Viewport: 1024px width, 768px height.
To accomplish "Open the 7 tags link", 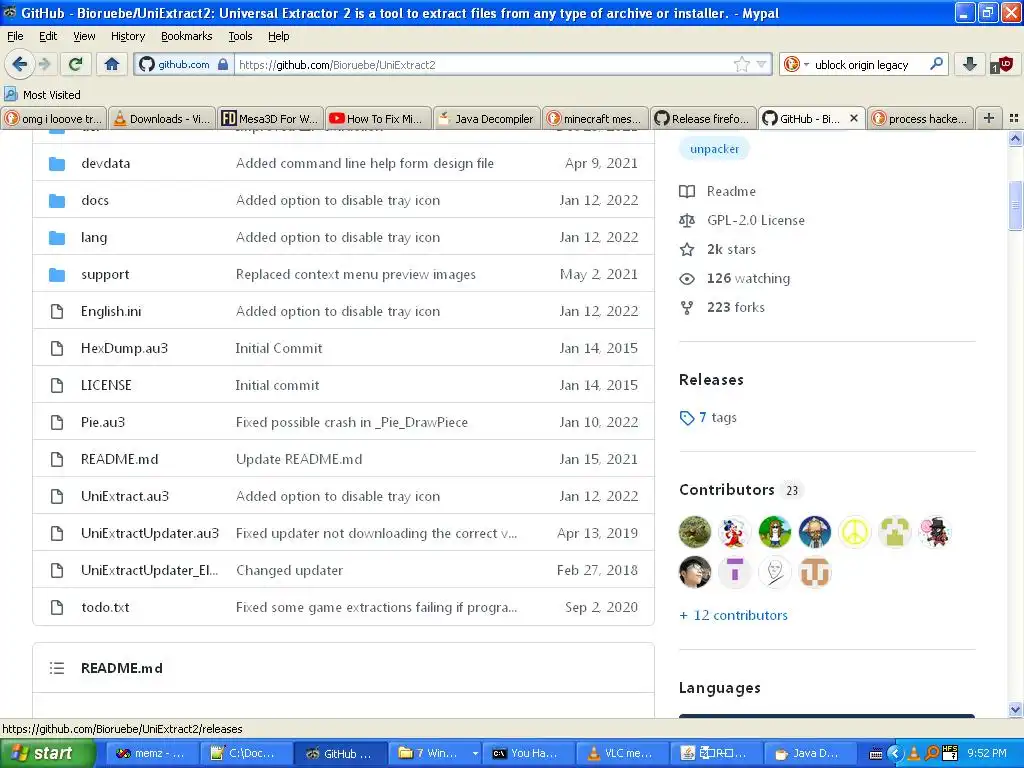I will pos(709,417).
